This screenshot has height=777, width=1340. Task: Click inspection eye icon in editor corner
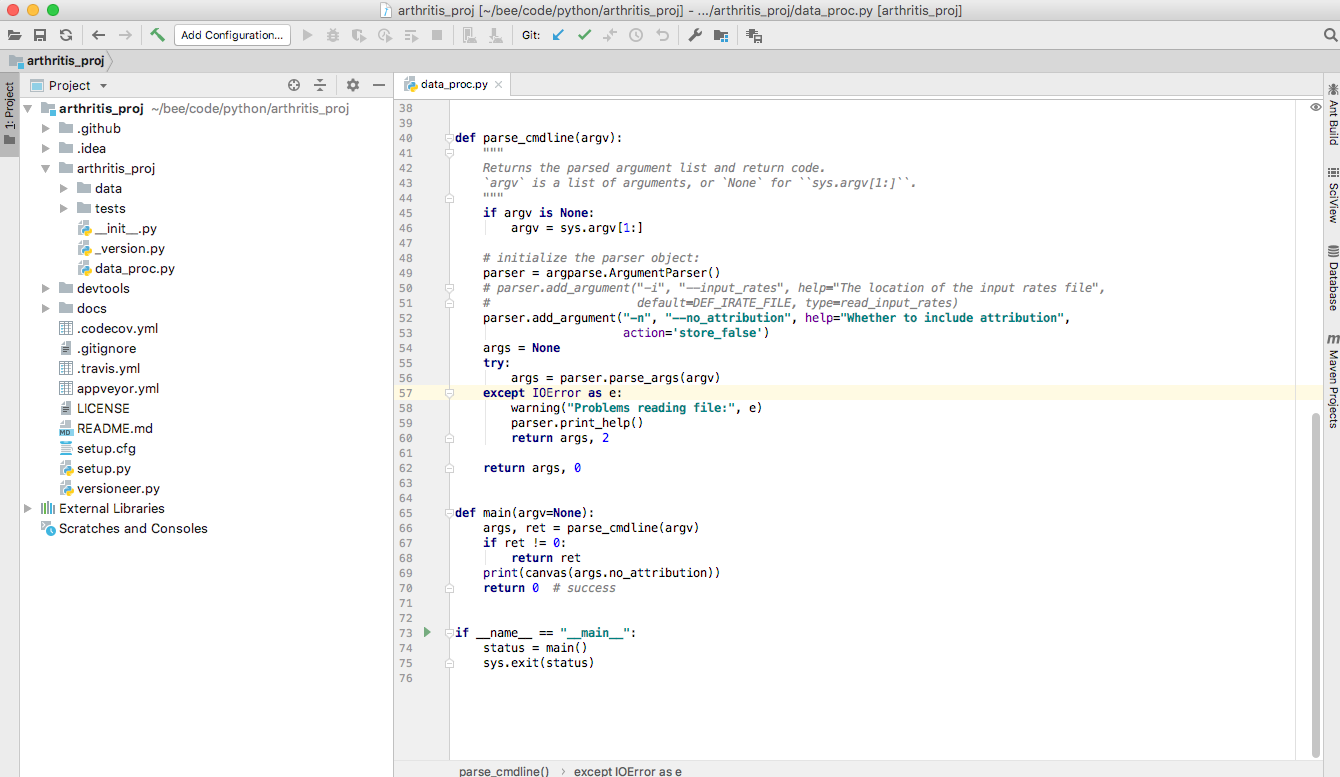click(1316, 107)
